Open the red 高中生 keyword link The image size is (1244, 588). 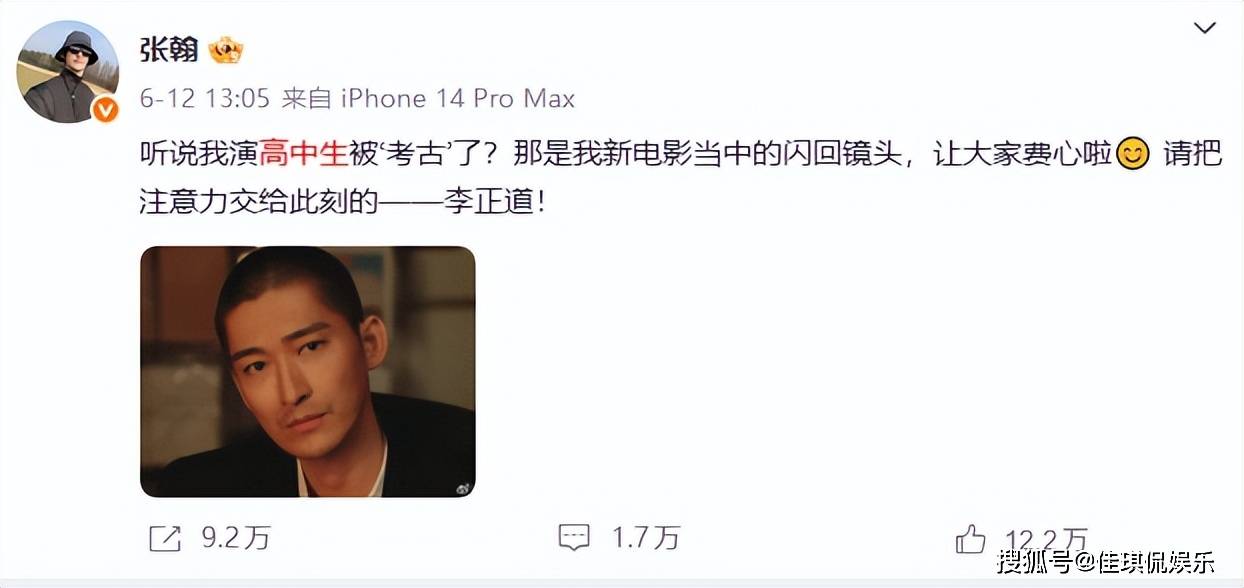tap(303, 155)
